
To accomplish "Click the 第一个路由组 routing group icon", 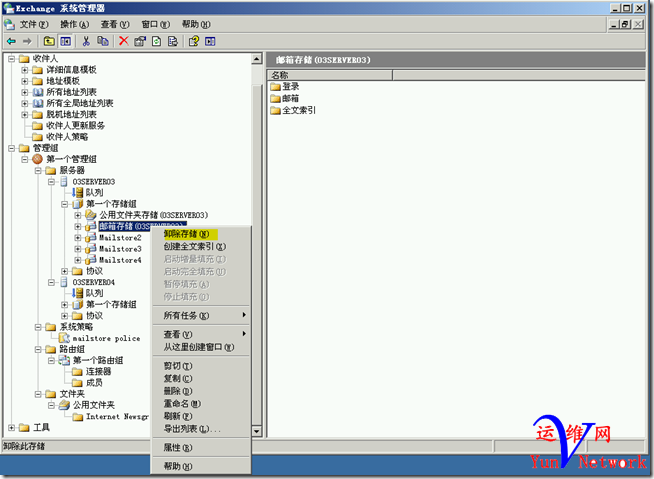I will click(64, 360).
